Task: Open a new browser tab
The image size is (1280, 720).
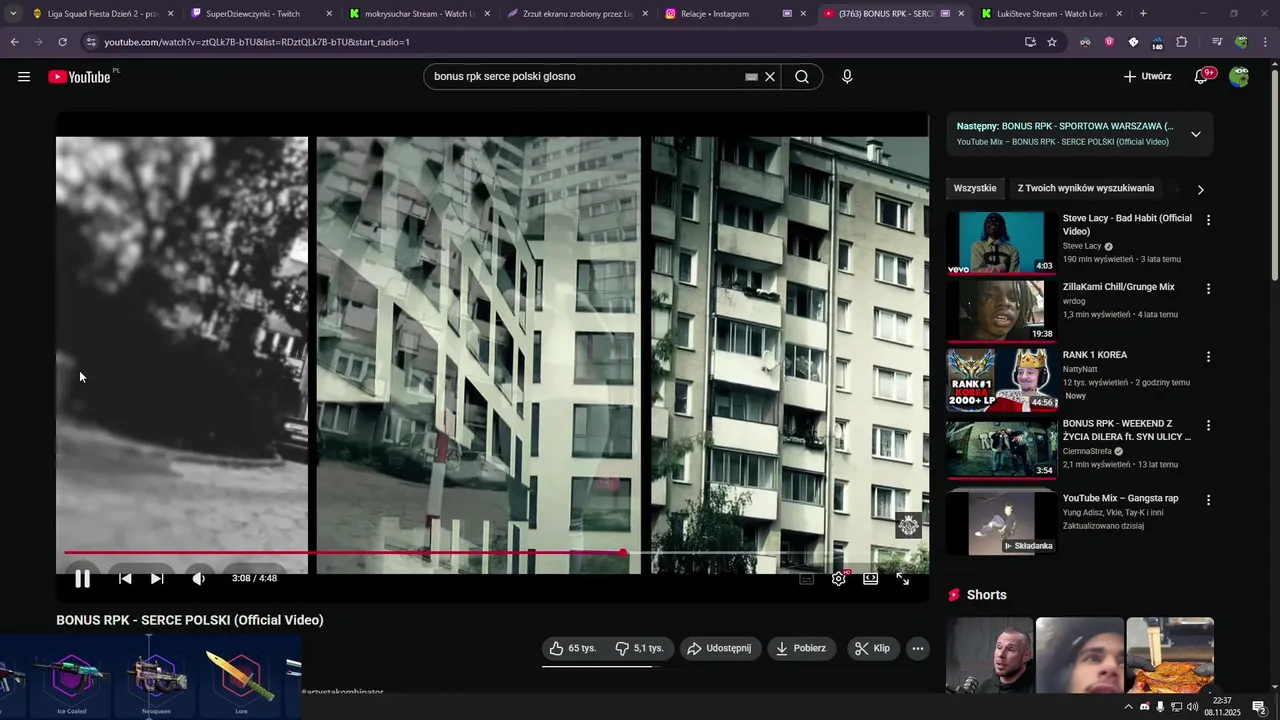Action: [x=1143, y=14]
